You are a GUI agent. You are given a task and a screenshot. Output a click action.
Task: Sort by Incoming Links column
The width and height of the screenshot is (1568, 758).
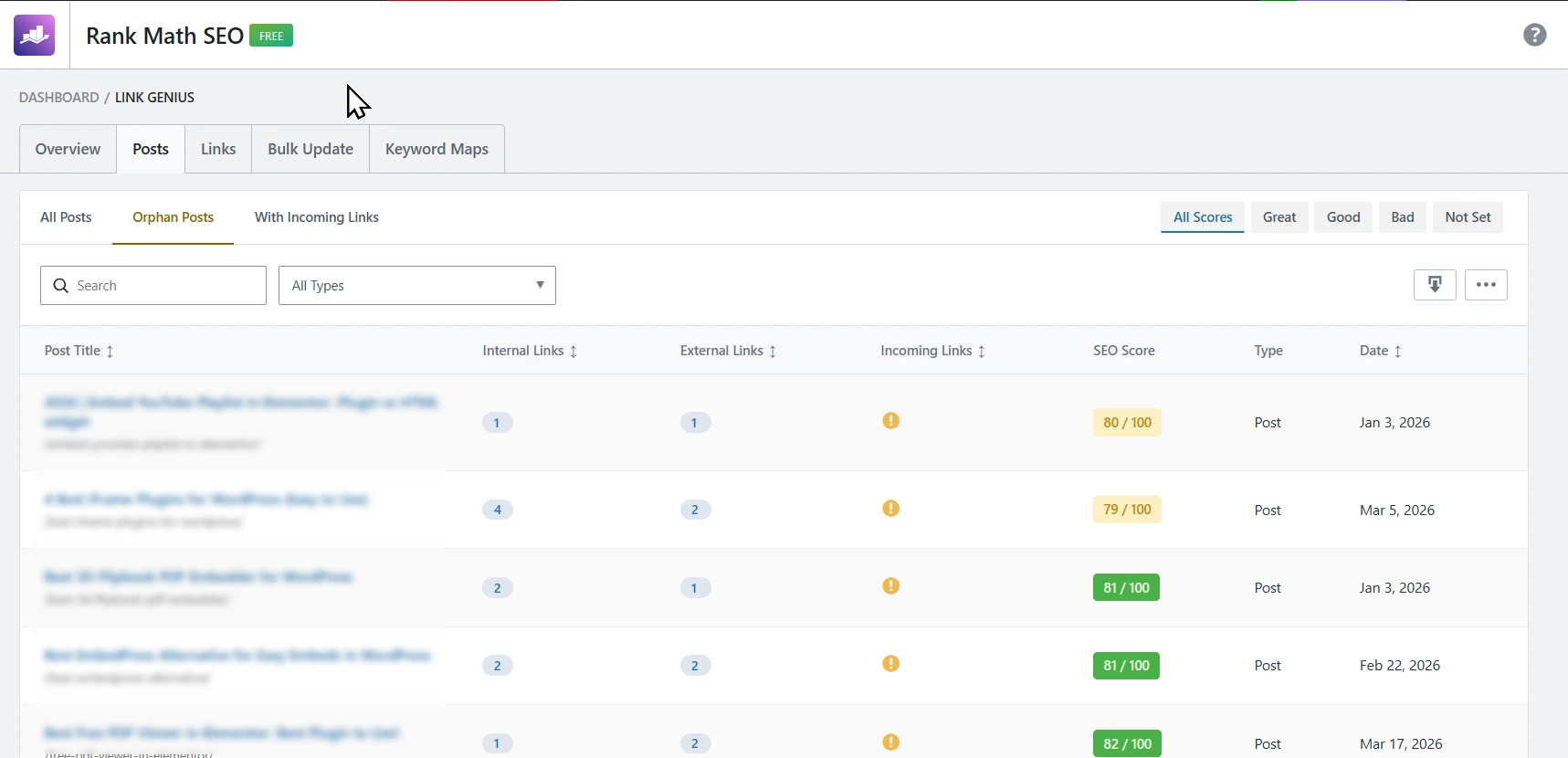point(932,351)
